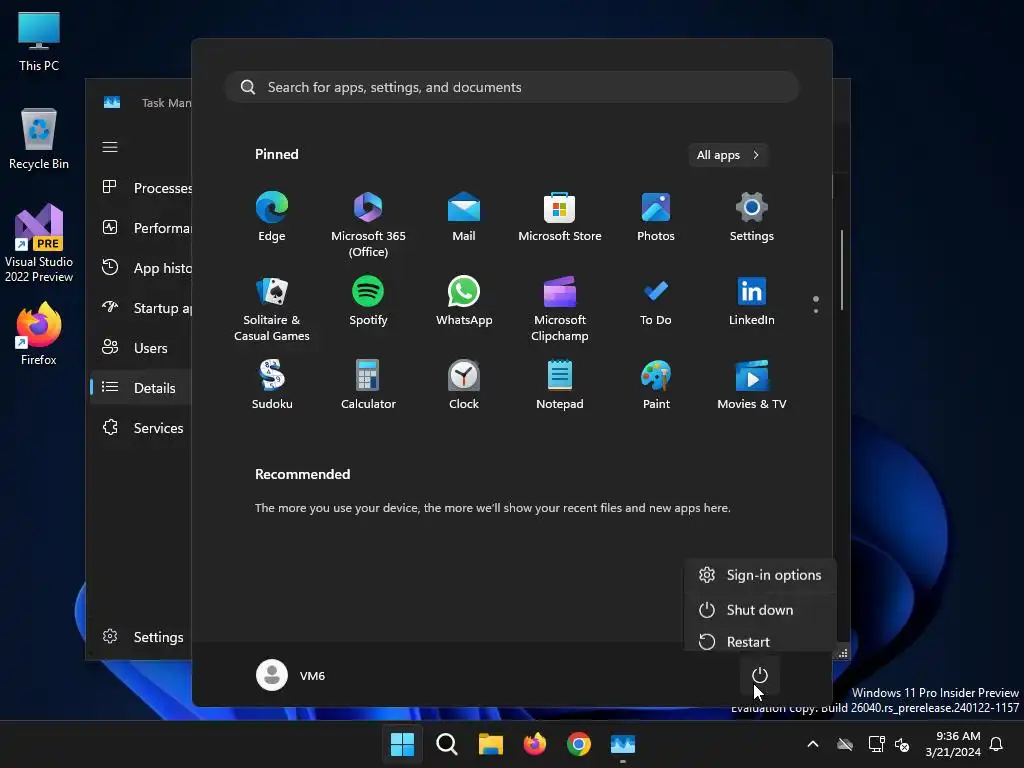Click the Start menu power button
Viewport: 1024px width, 768px height.
760,675
